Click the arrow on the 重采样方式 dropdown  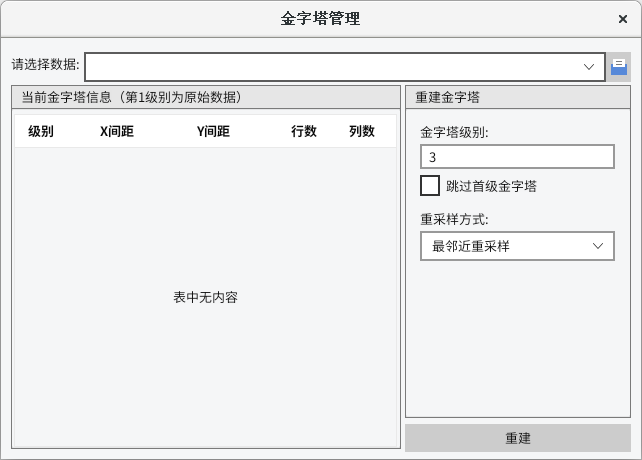click(x=598, y=246)
